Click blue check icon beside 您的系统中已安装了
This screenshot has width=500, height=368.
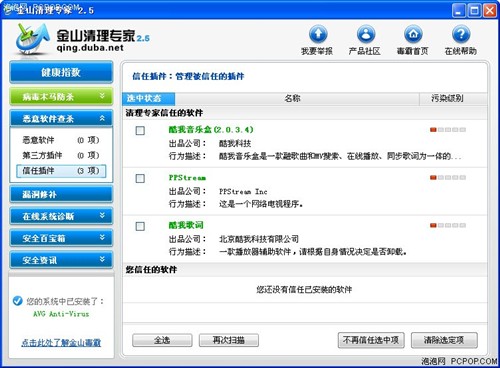pos(17,301)
